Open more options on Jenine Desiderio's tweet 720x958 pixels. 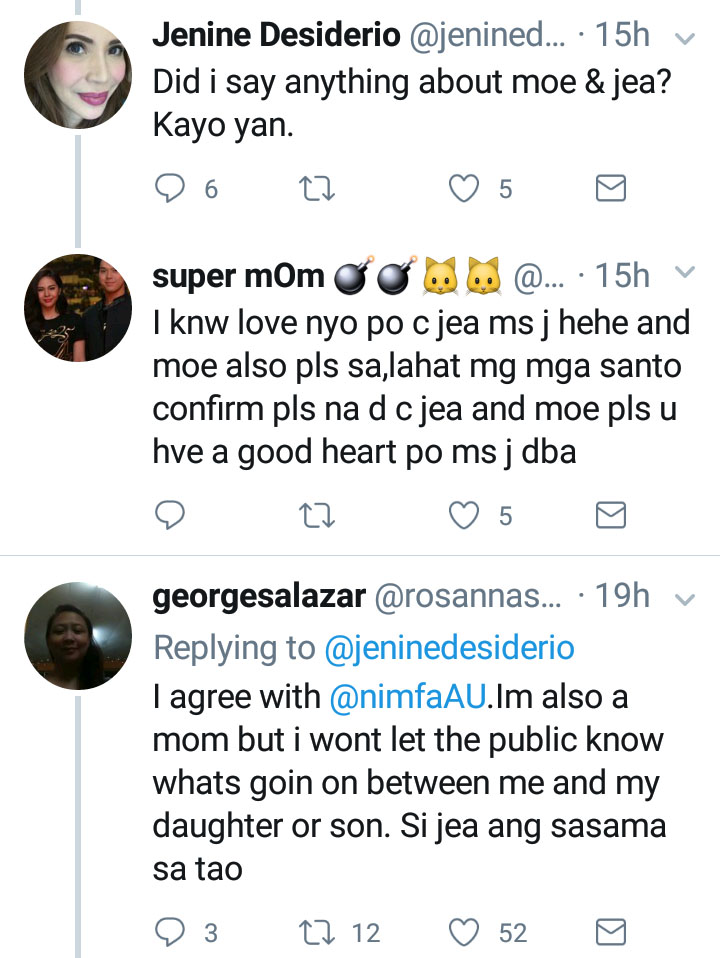tap(686, 39)
